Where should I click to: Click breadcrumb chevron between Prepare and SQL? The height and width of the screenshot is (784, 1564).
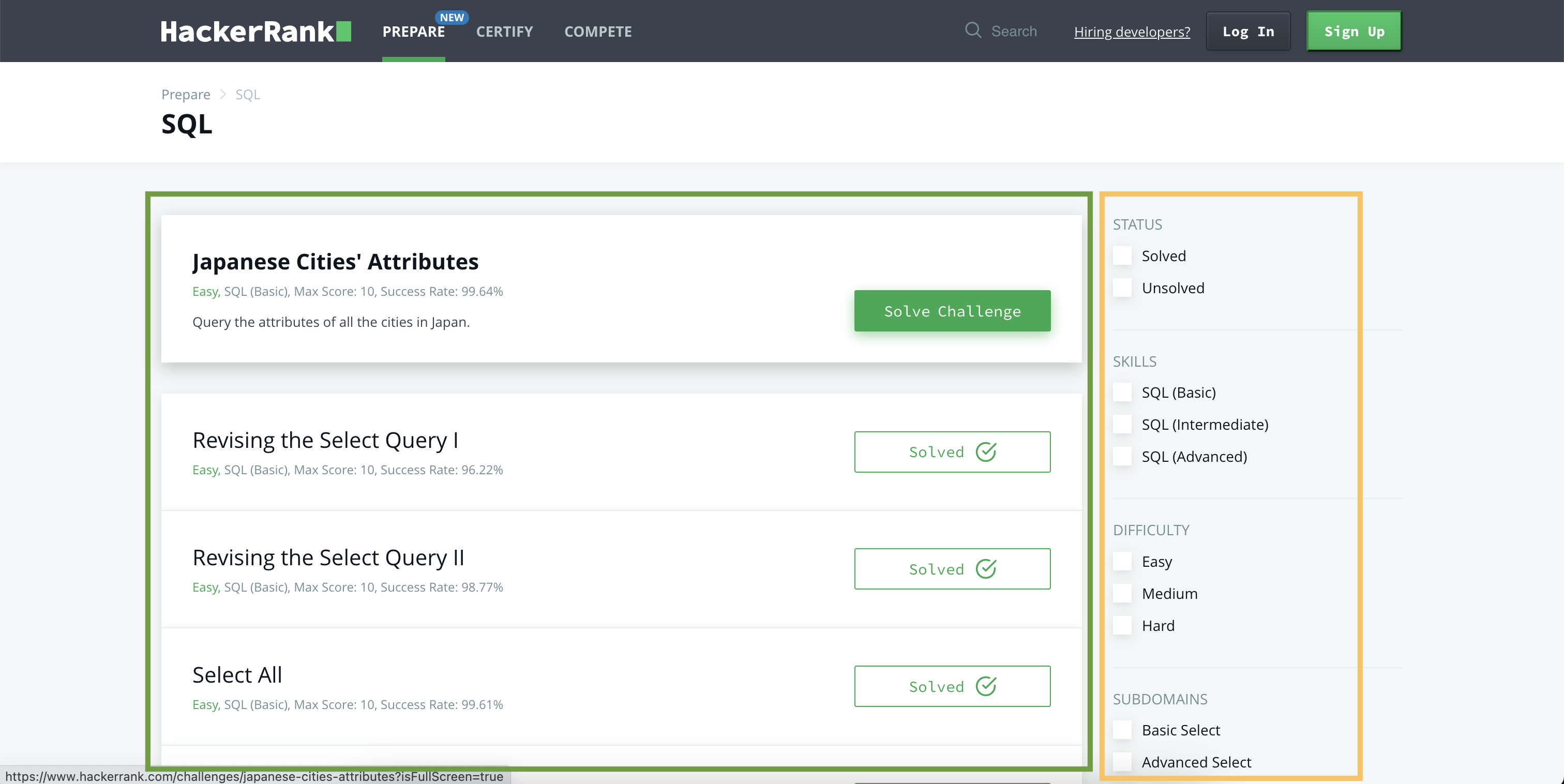[x=223, y=94]
